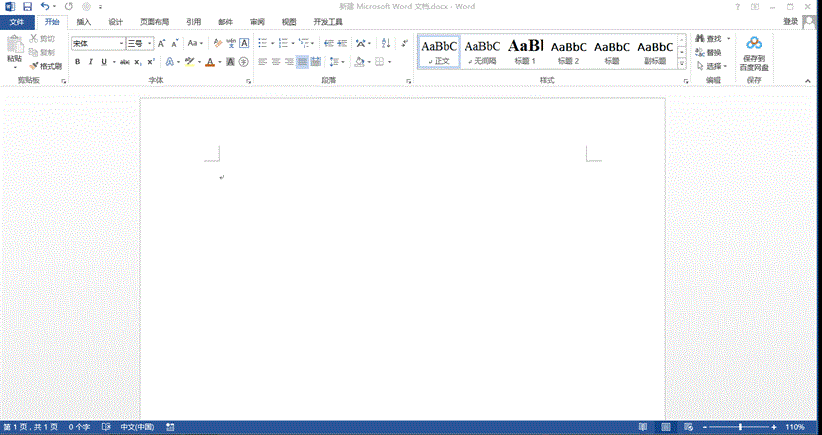
Task: Toggle strikethrough text formatting
Action: pos(124,62)
